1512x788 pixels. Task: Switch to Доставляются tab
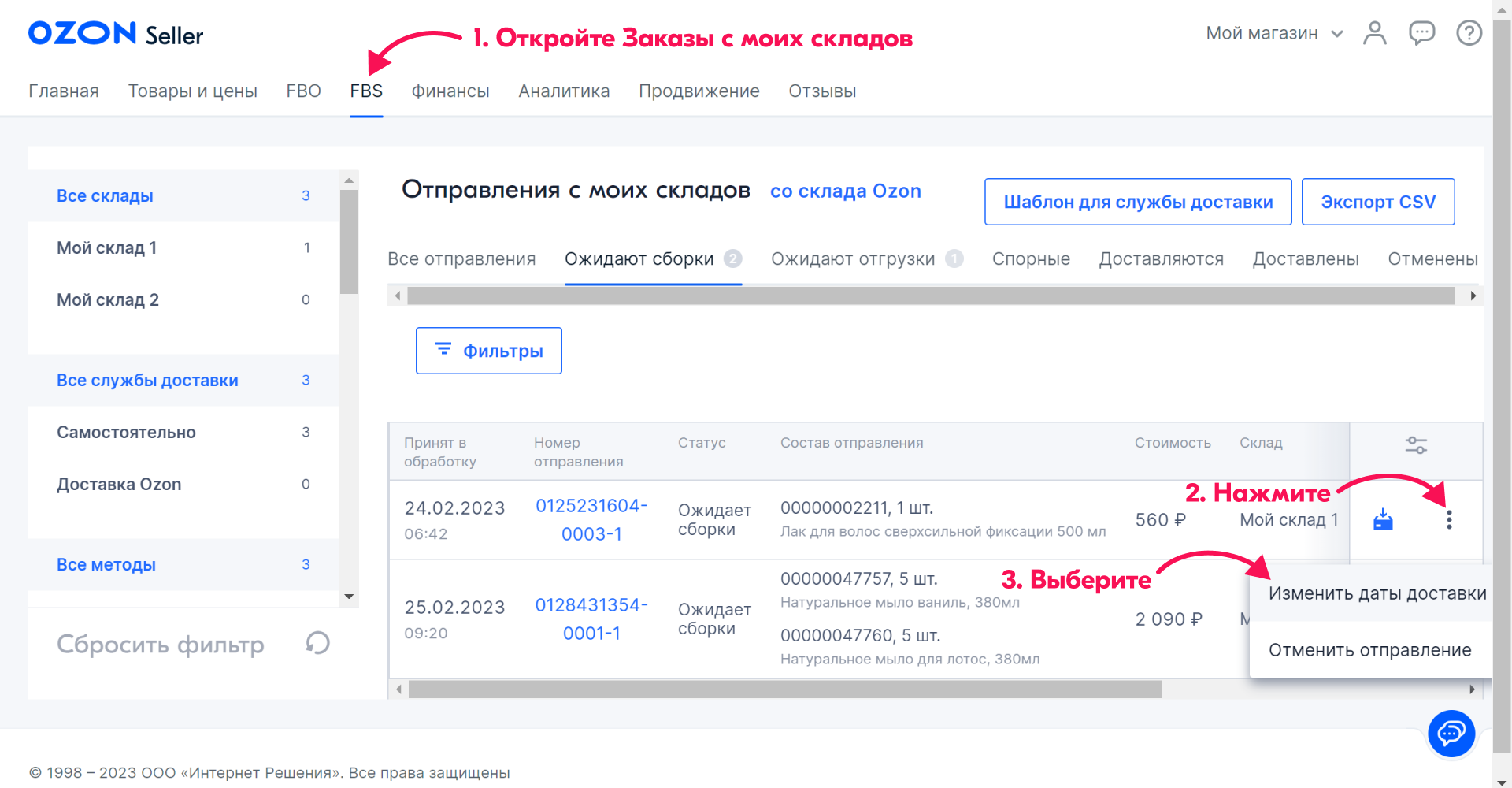(x=1162, y=259)
